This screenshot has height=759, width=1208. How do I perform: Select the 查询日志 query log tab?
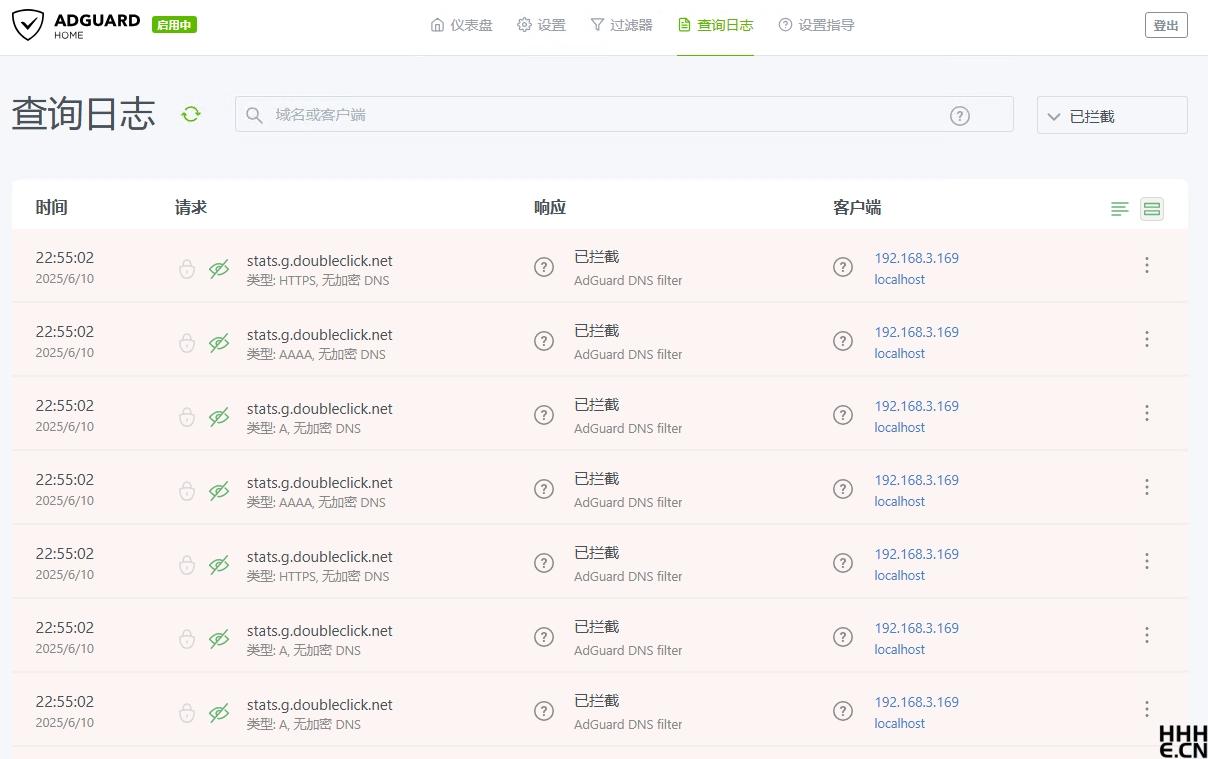[x=715, y=25]
